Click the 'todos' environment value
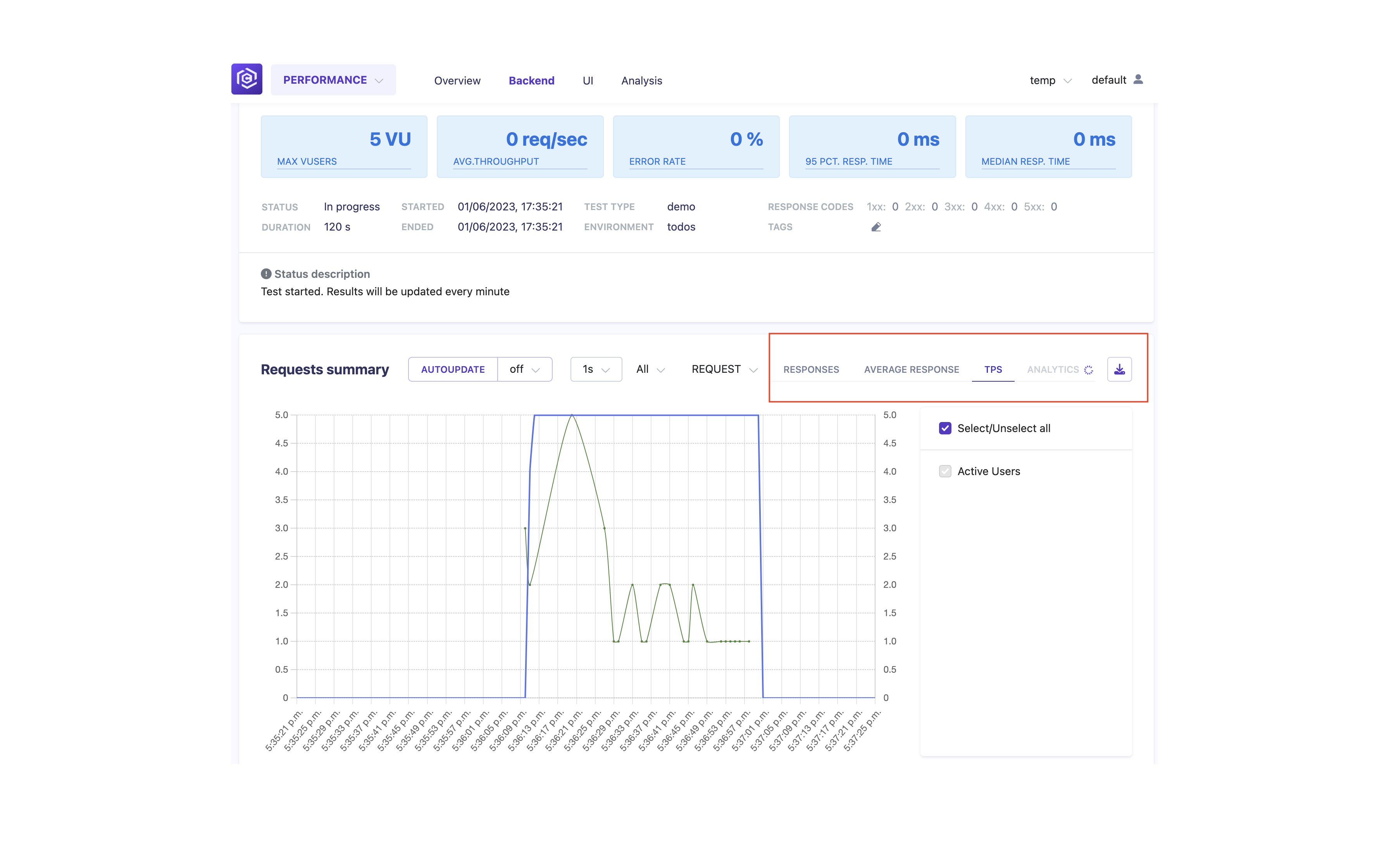The width and height of the screenshot is (1389, 868). [681, 227]
